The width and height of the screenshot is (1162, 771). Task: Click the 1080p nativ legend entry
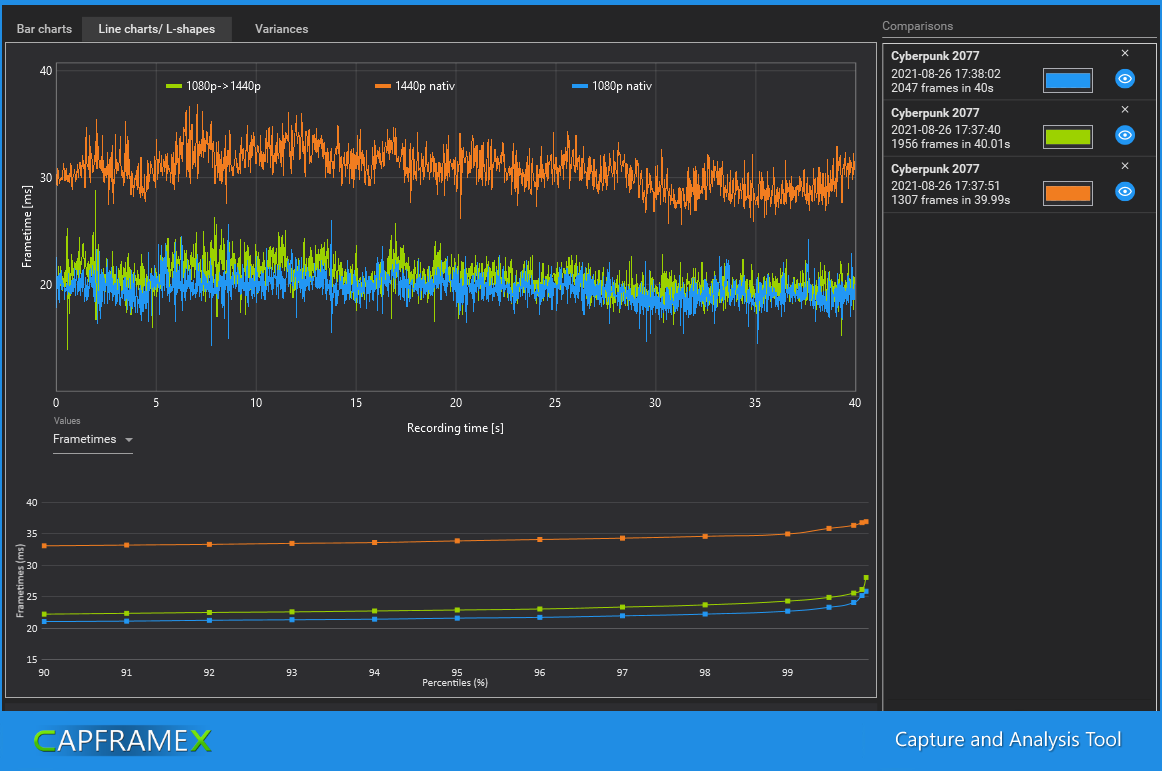point(612,86)
